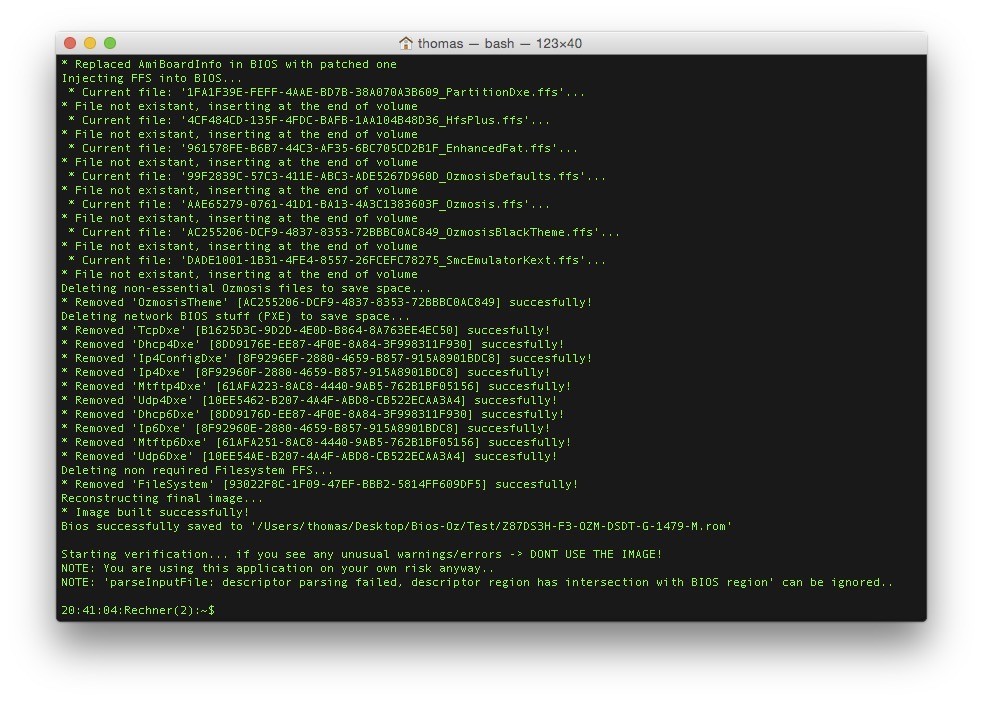Click the Removed 'Udp6Dxe' line
The width and height of the screenshot is (983, 702).
tap(309, 456)
